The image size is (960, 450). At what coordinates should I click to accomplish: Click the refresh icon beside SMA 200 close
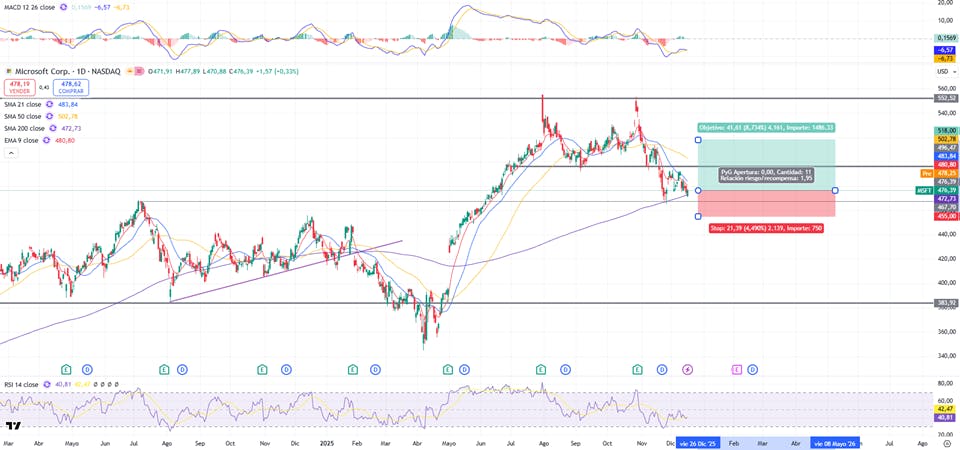point(52,129)
